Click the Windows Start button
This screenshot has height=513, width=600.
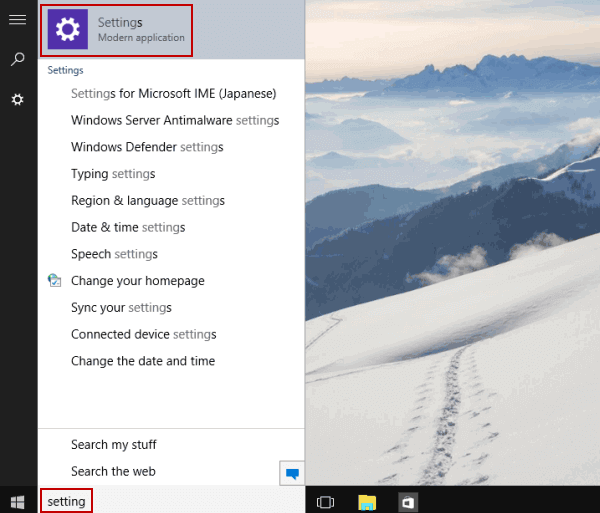18,502
